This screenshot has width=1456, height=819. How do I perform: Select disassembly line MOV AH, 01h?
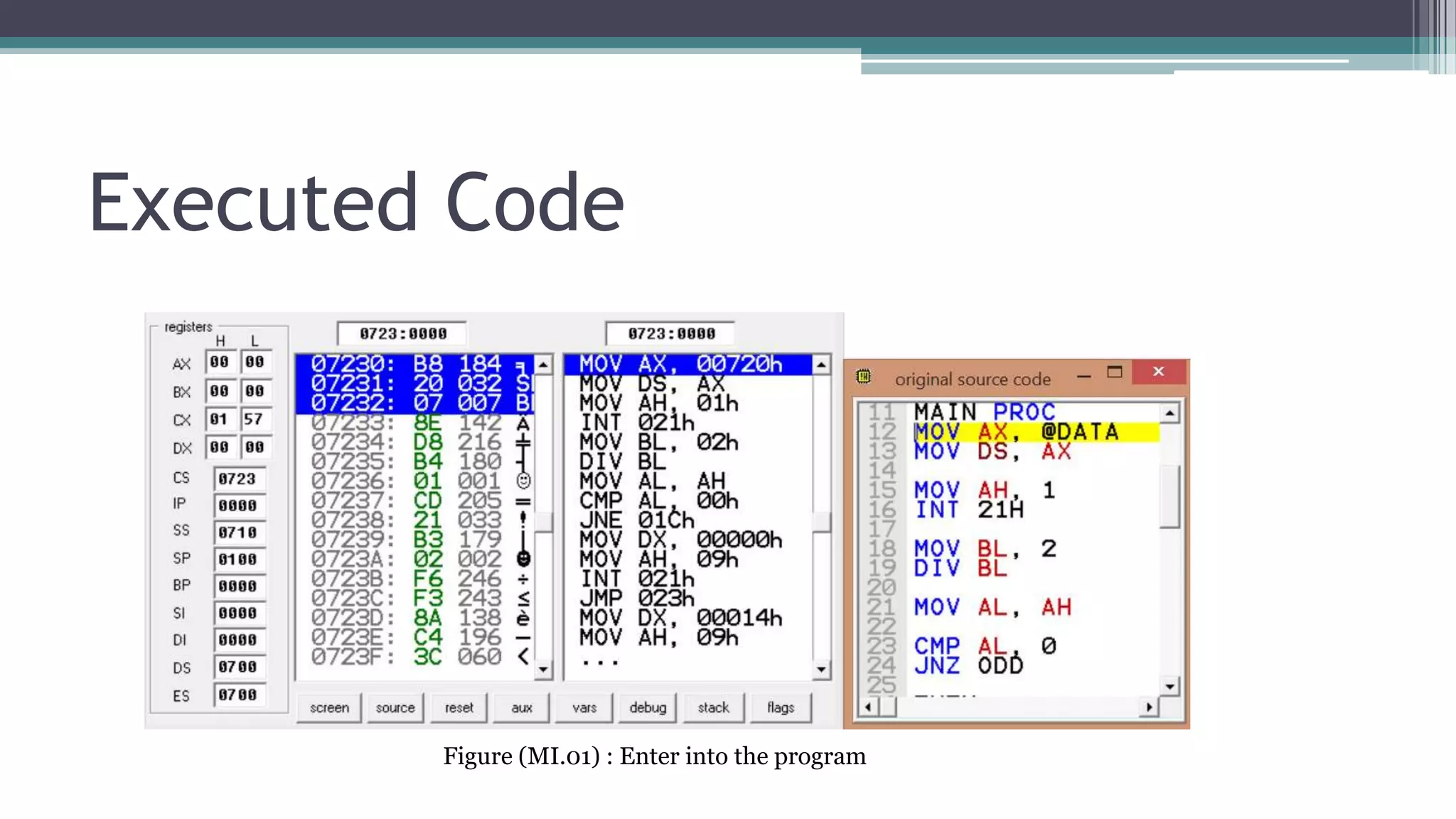[x=687, y=403]
